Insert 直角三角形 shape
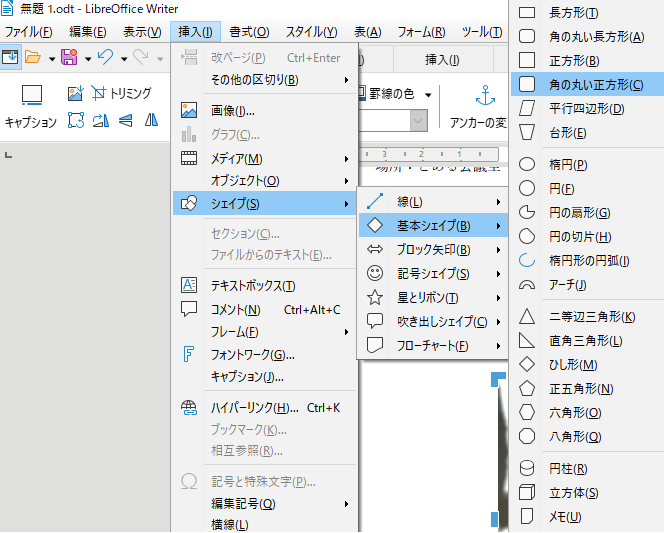This screenshot has height=533, width=664. click(x=588, y=341)
